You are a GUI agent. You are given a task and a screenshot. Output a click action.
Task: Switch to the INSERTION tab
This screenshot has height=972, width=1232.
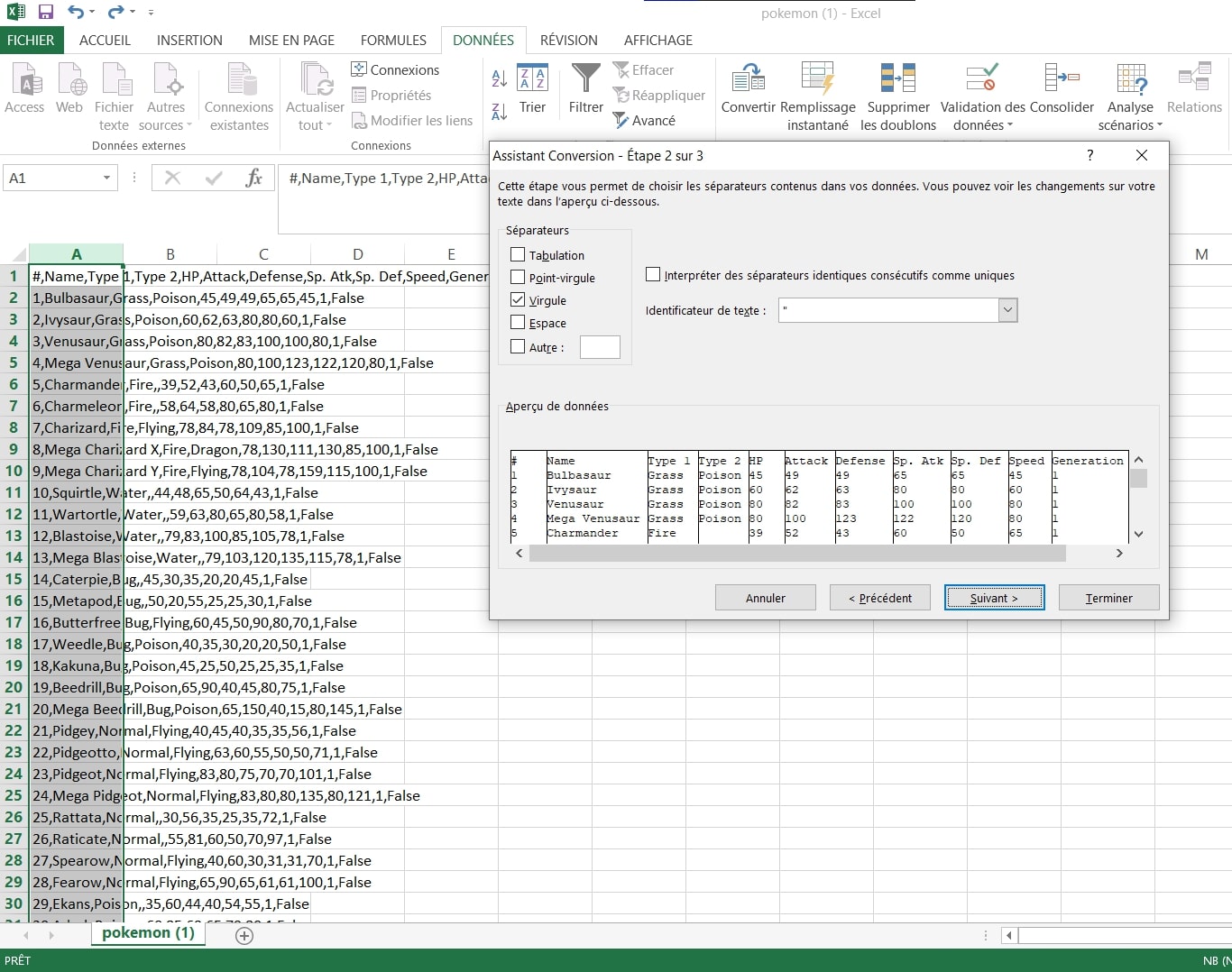tap(189, 40)
